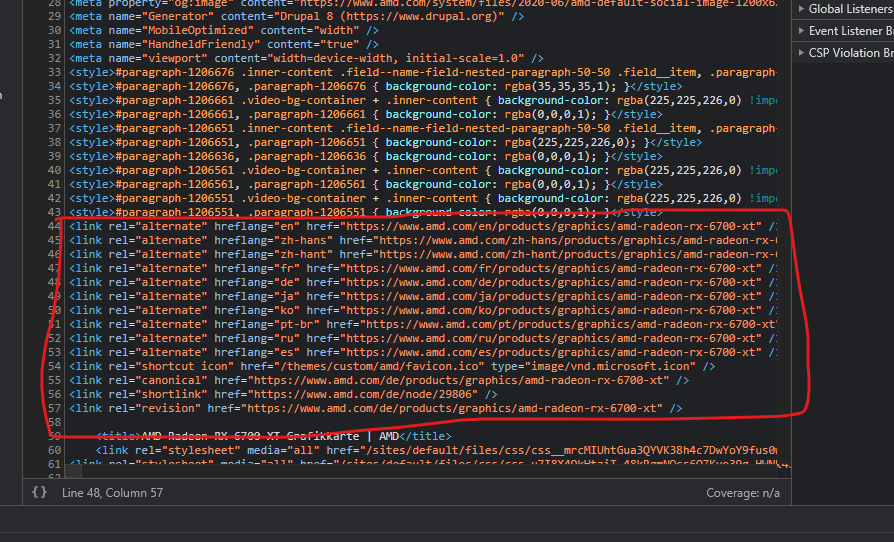894x542 pixels.
Task: Click the shortcut icon favicon.ico line
Action: coord(392,366)
